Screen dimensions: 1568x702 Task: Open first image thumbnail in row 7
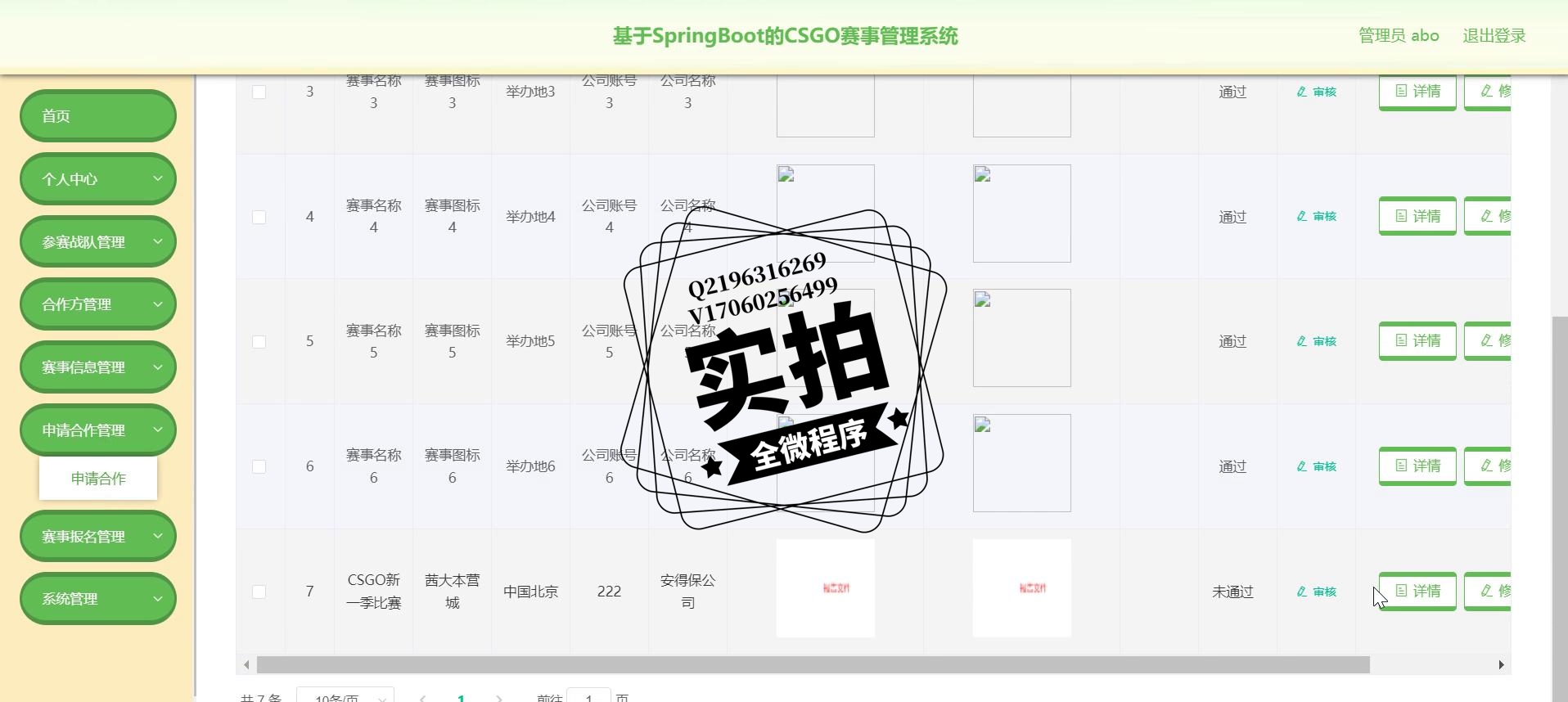[x=826, y=588]
